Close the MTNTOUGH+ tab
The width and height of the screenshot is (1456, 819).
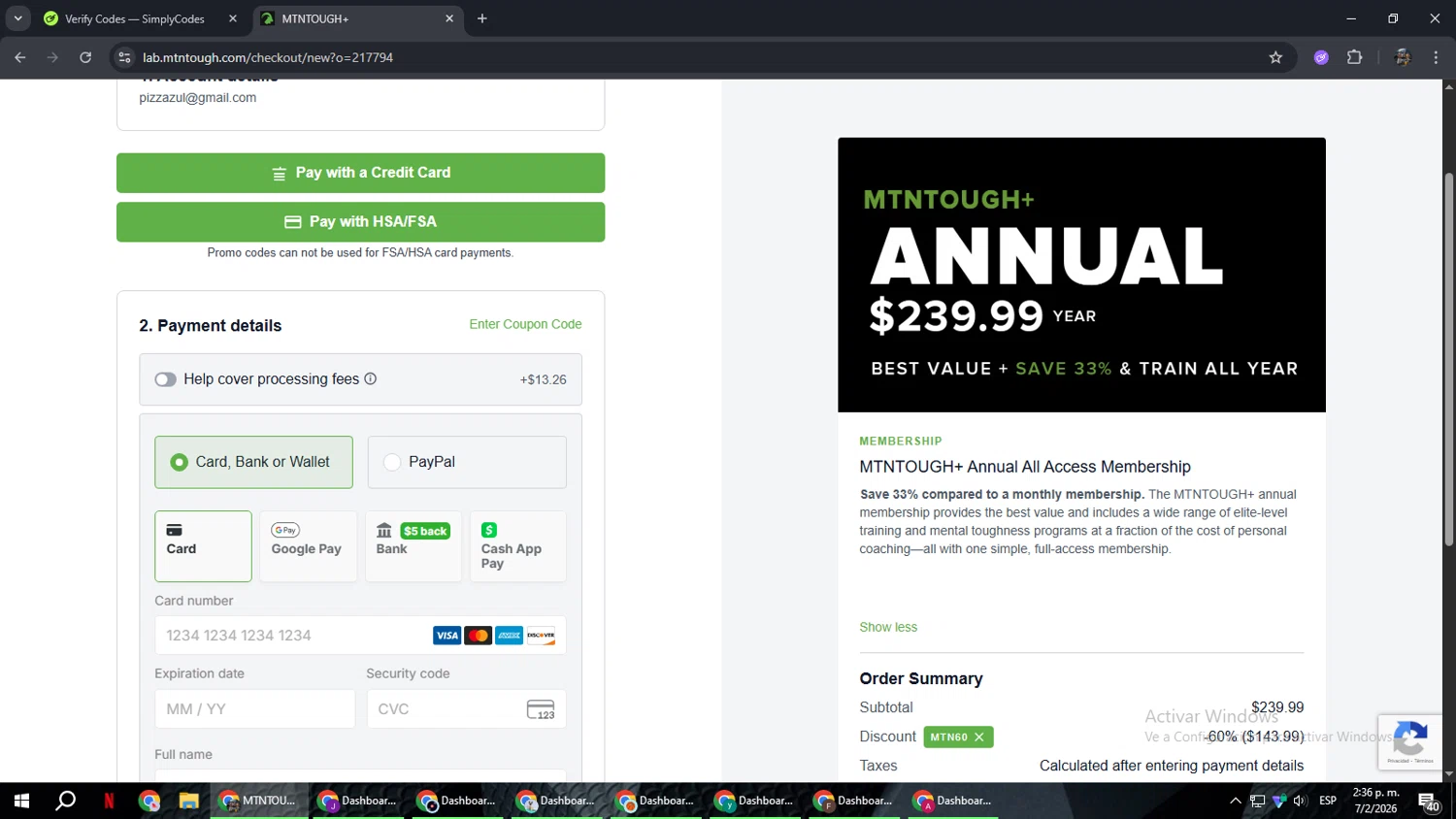click(449, 18)
